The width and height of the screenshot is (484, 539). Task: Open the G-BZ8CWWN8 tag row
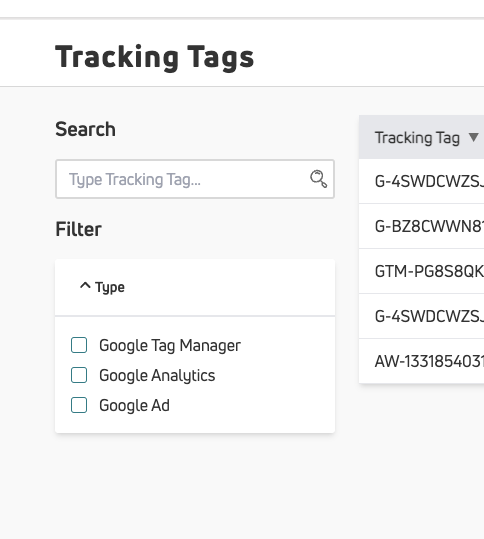click(x=421, y=226)
